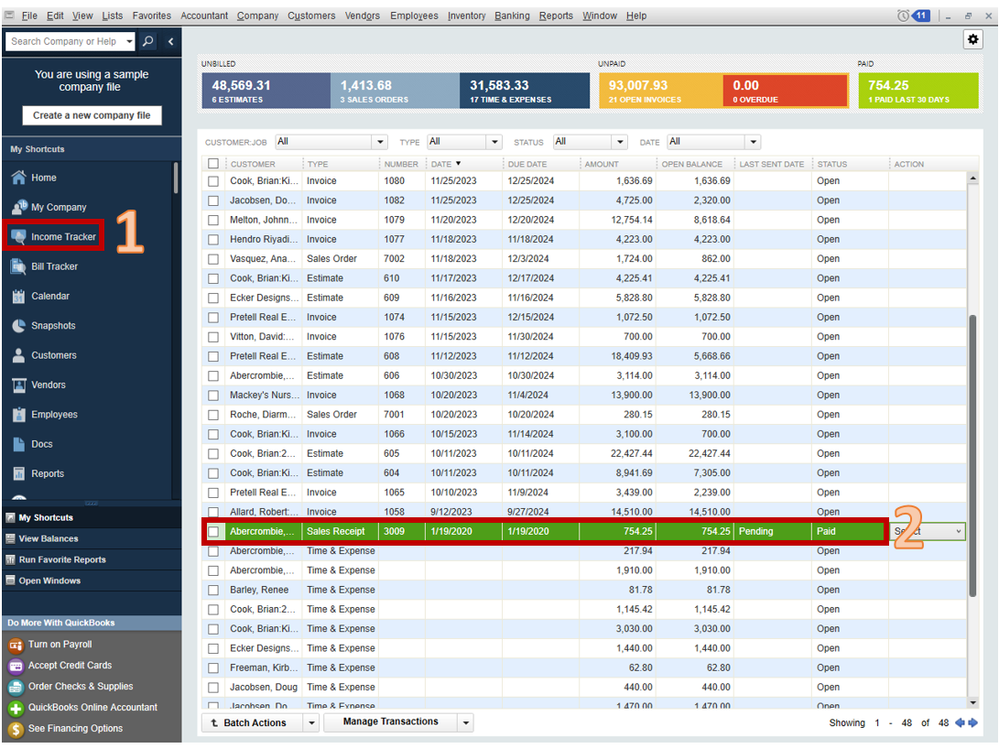Check the Hendro Riyadi invoice 1077 checkbox
This screenshot has height=748, width=999.
click(213, 240)
